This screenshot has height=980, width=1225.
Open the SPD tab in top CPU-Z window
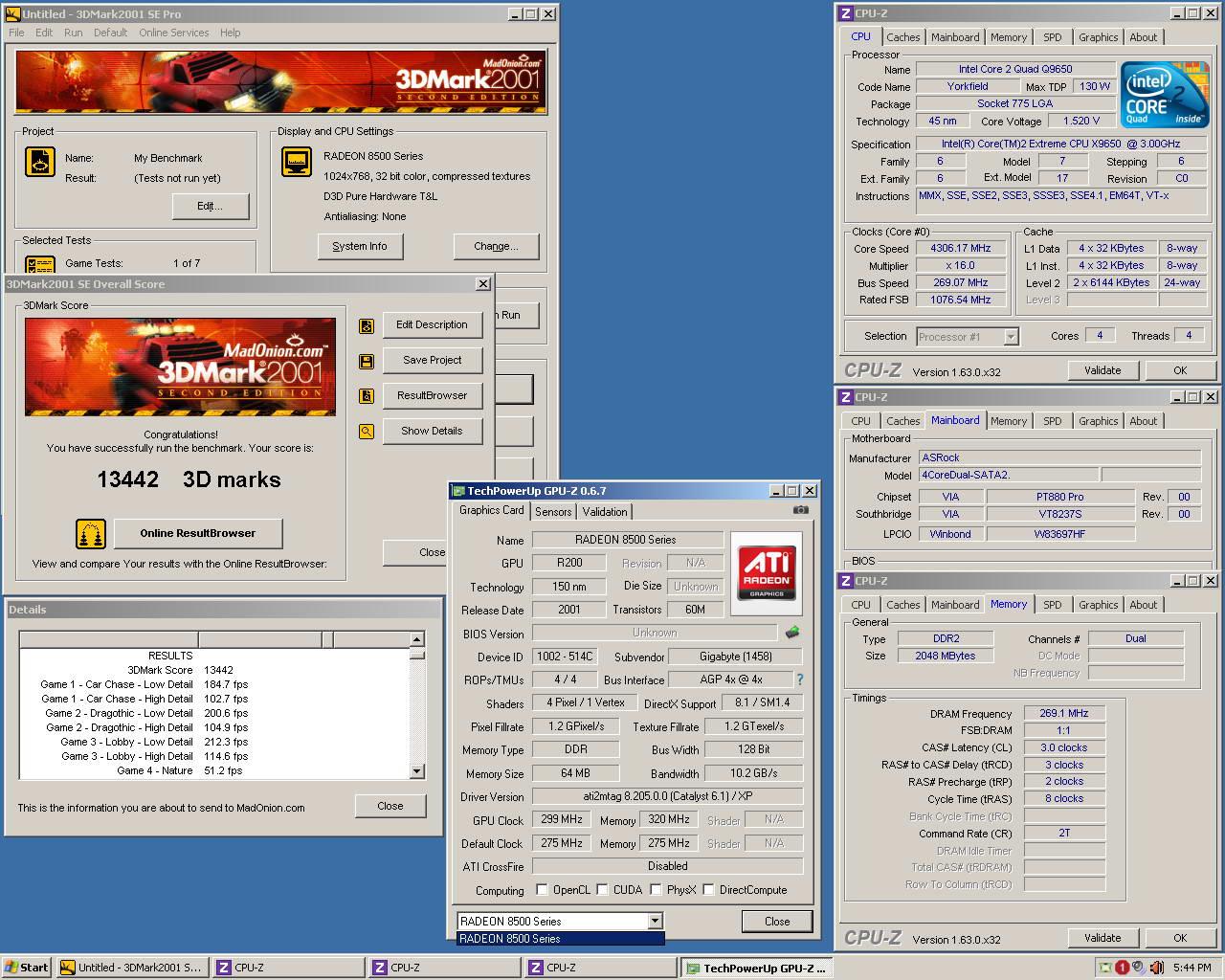[x=1053, y=37]
